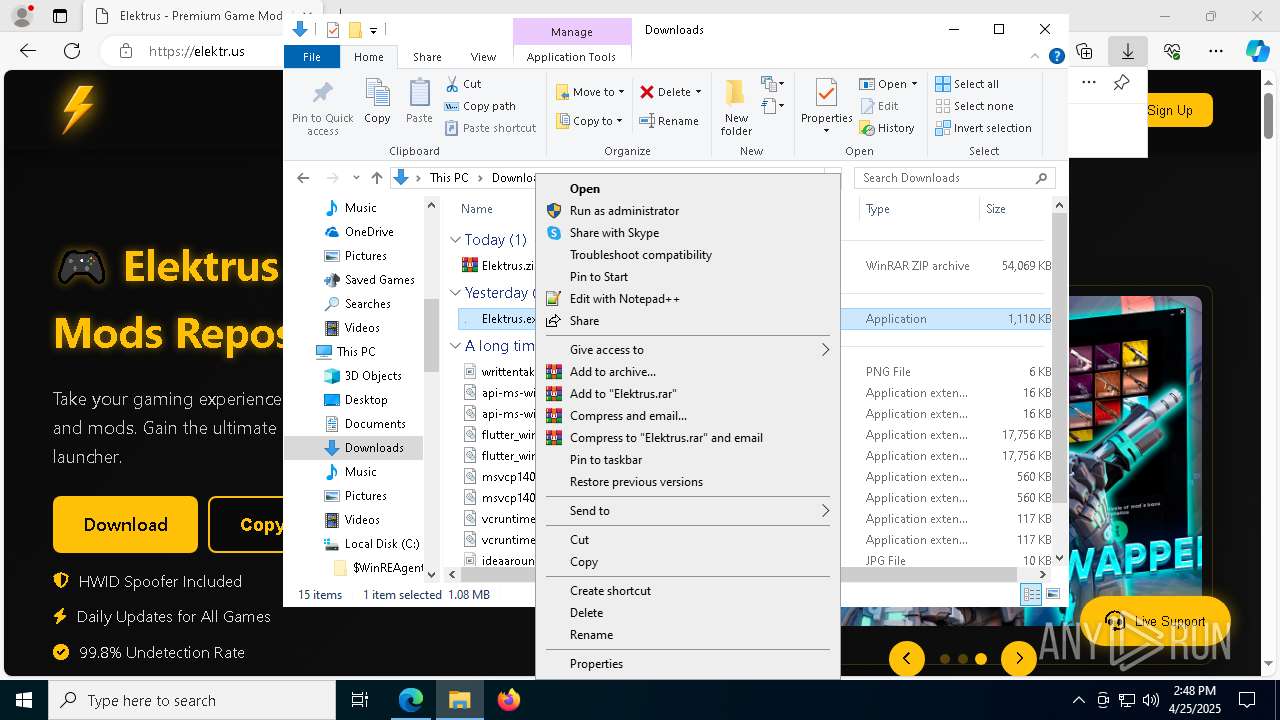Switch to Large icons view in status bar
1280x720 pixels.
1052,594
